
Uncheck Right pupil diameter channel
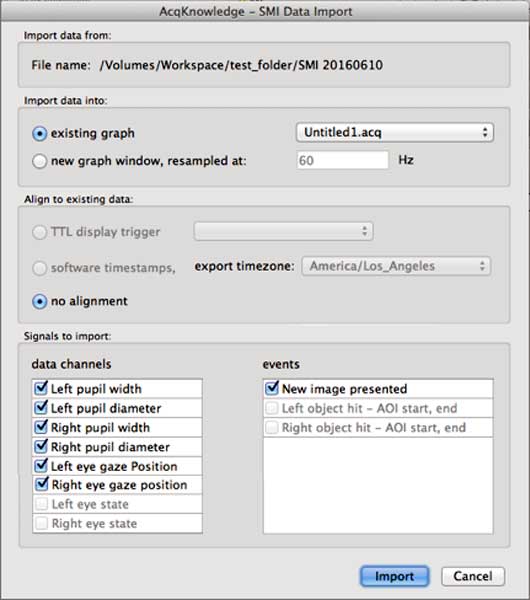41,446
